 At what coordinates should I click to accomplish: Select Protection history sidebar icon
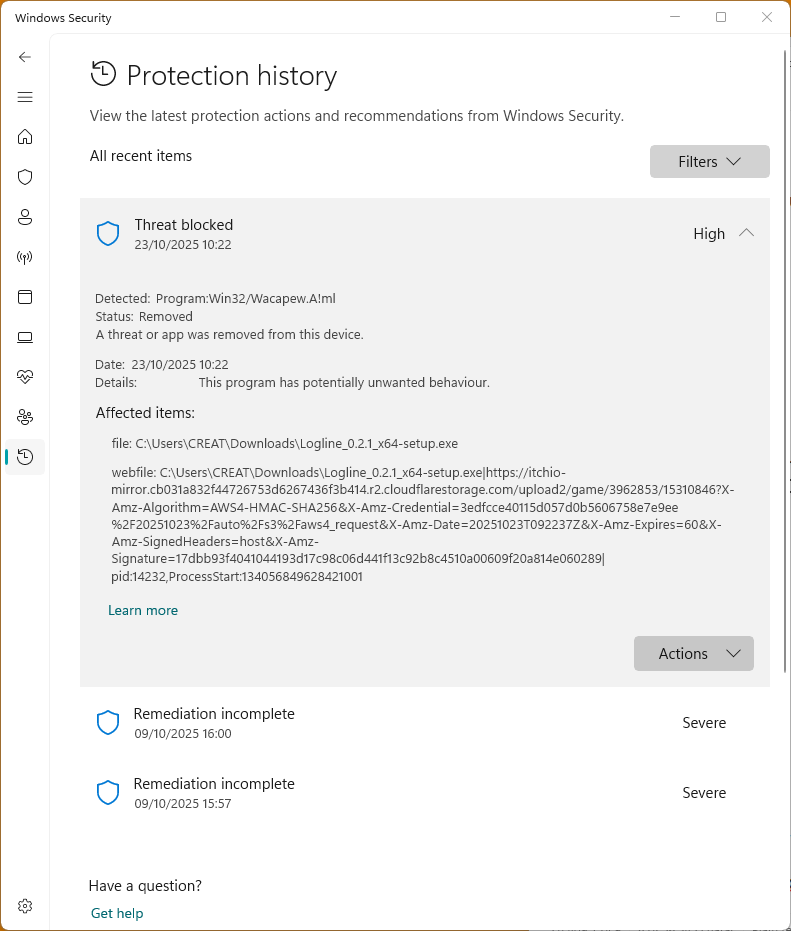pos(25,457)
